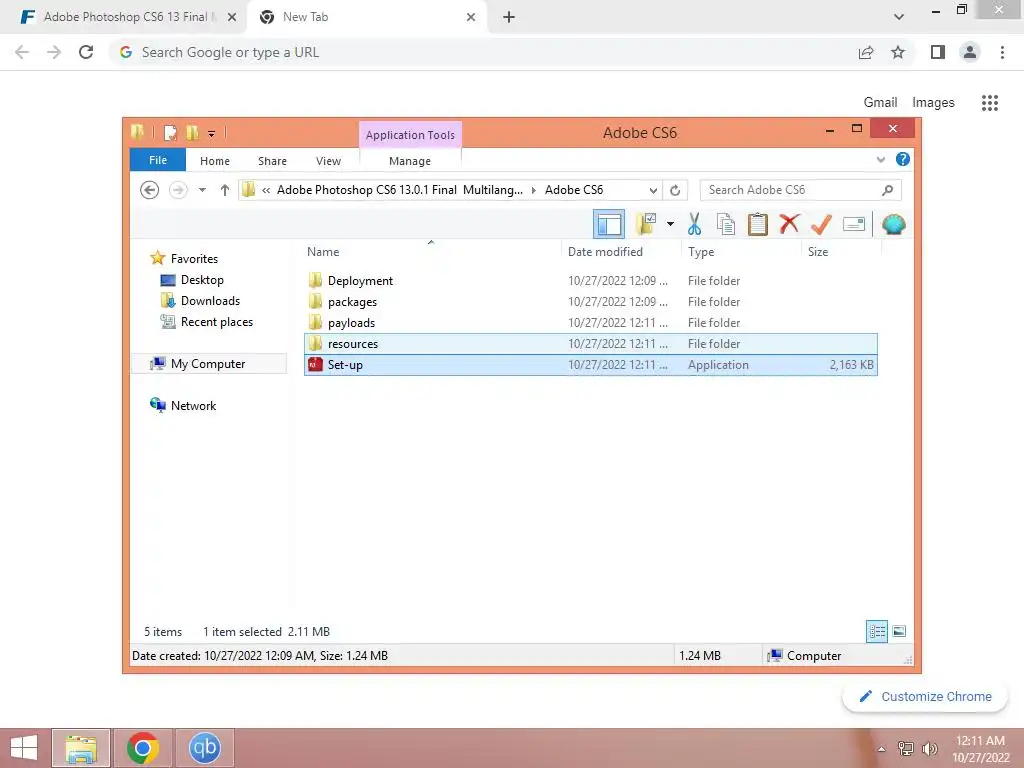Refresh the Adobe CS6 folder view
This screenshot has width=1024, height=768.
point(675,190)
